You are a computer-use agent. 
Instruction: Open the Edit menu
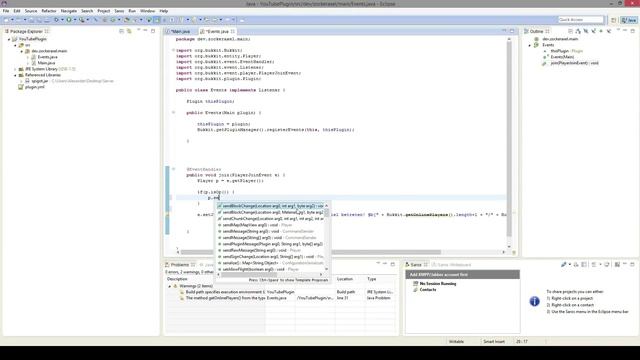pyautogui.click(x=17, y=11)
